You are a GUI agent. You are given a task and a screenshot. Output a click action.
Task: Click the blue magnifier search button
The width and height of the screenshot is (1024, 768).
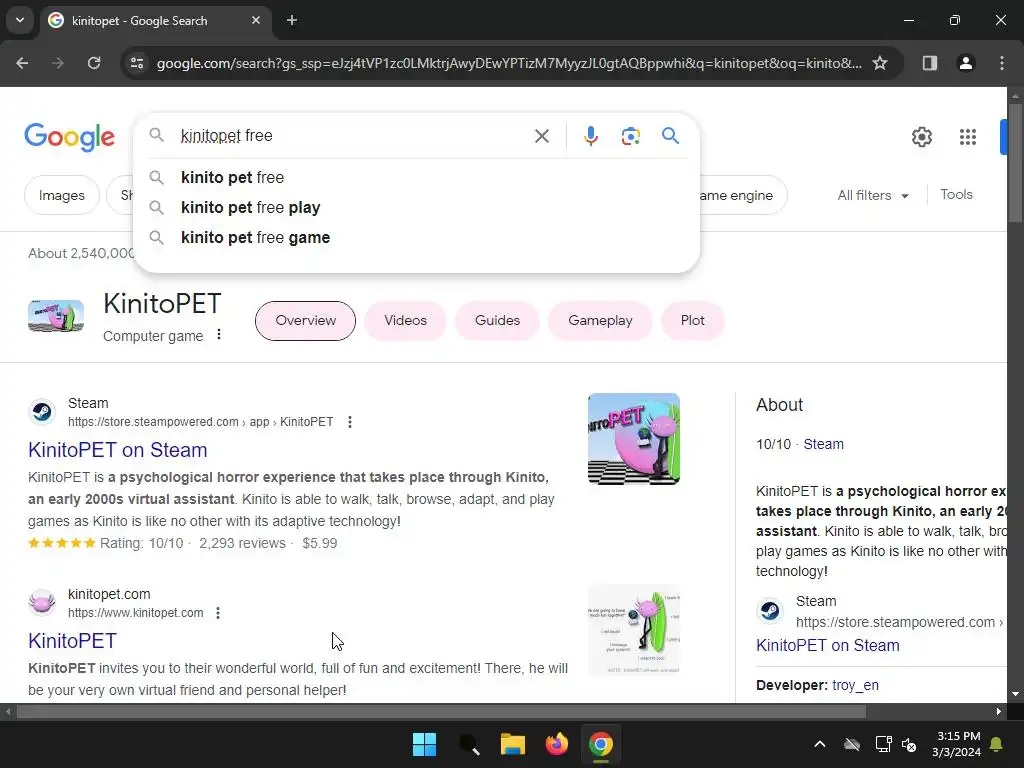[670, 136]
